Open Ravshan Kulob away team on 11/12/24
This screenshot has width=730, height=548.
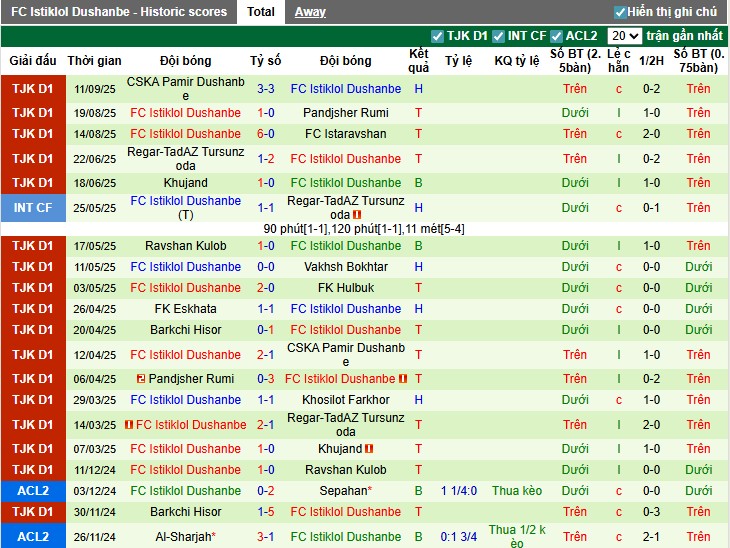pos(345,470)
